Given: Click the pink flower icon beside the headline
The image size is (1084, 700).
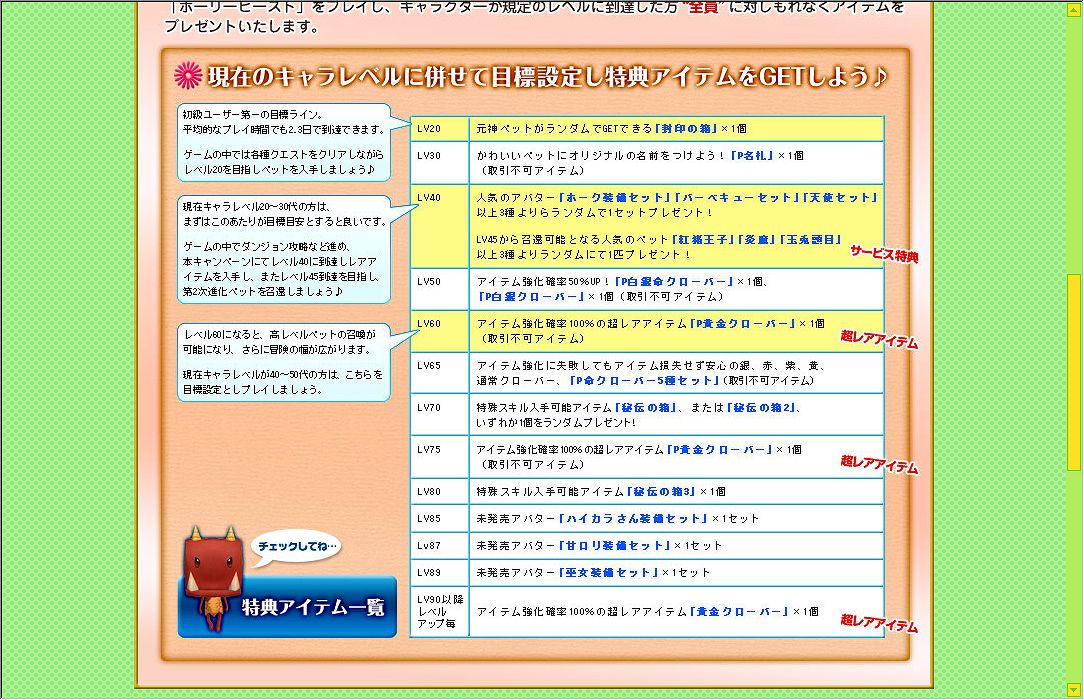Looking at the screenshot, I should 187,75.
